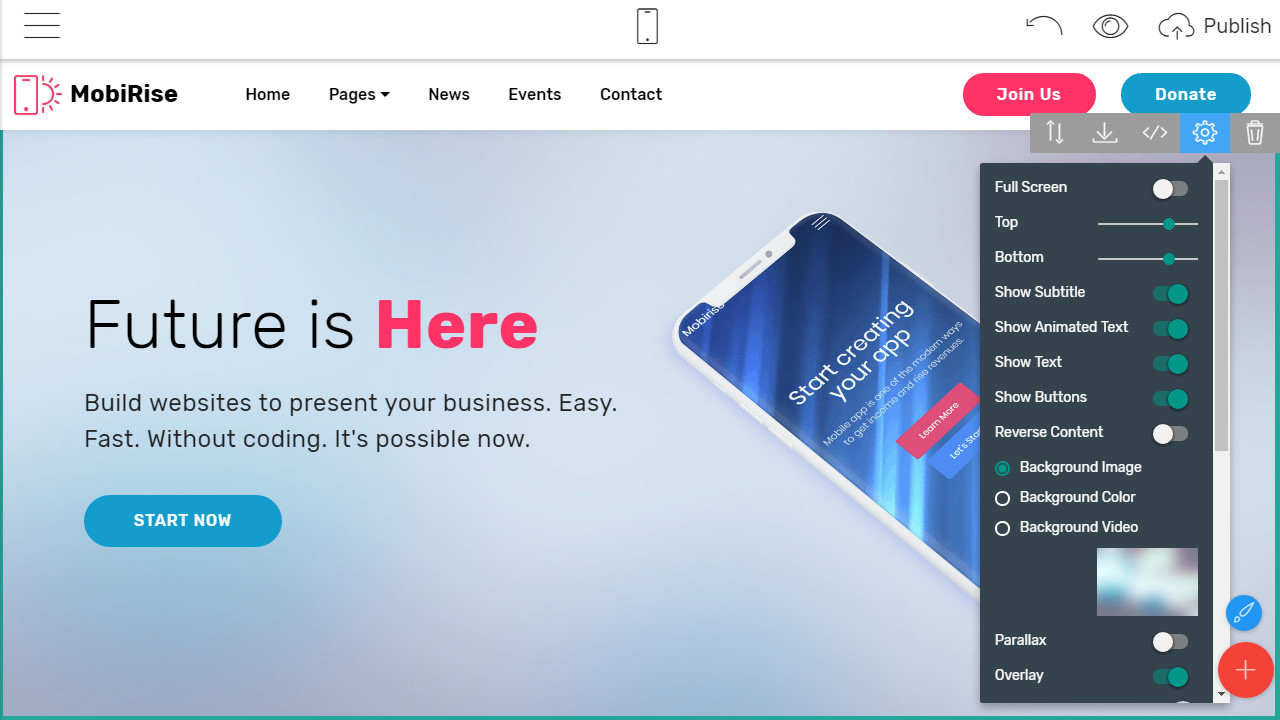Select Background Color radio option
Image resolution: width=1280 pixels, height=720 pixels.
tap(1003, 498)
